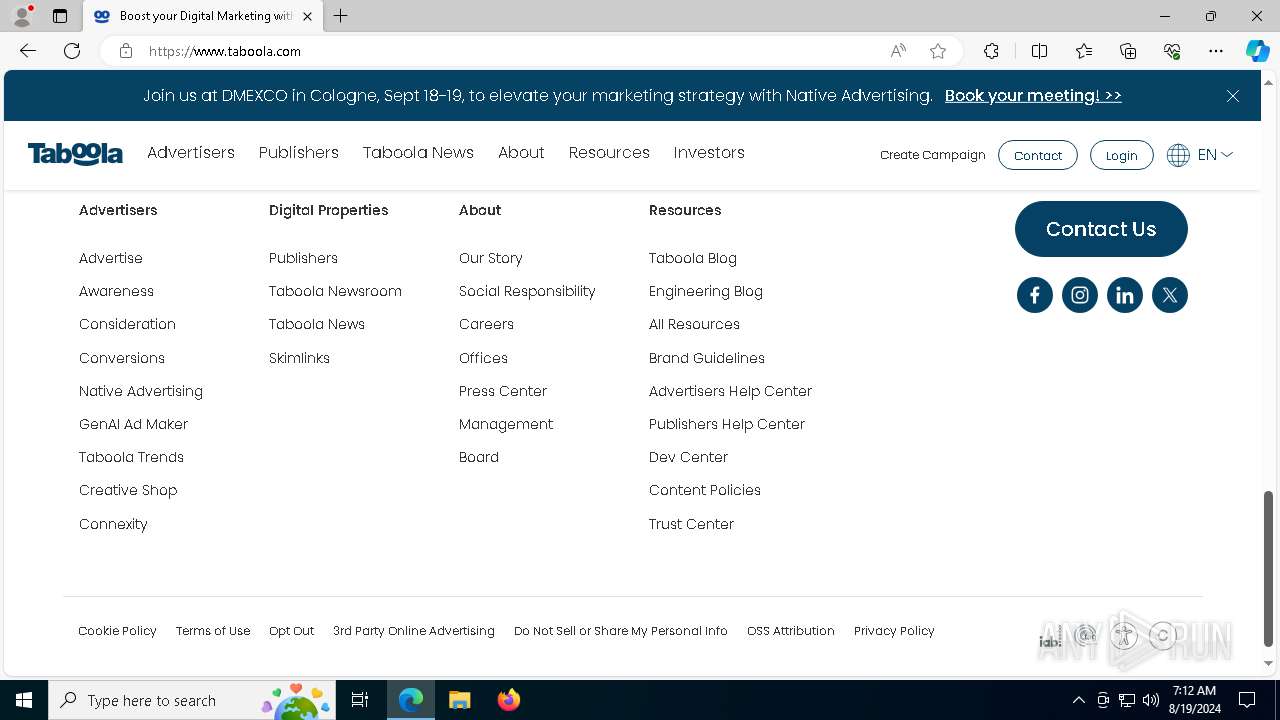The width and height of the screenshot is (1280, 720).
Task: Toggle Split screen view
Action: coord(1039,51)
